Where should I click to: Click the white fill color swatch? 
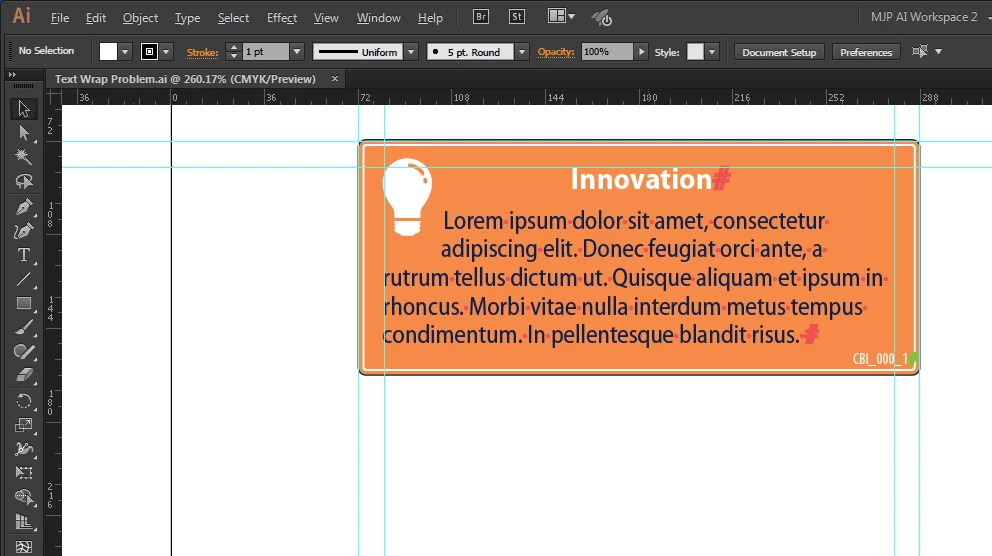tap(108, 52)
